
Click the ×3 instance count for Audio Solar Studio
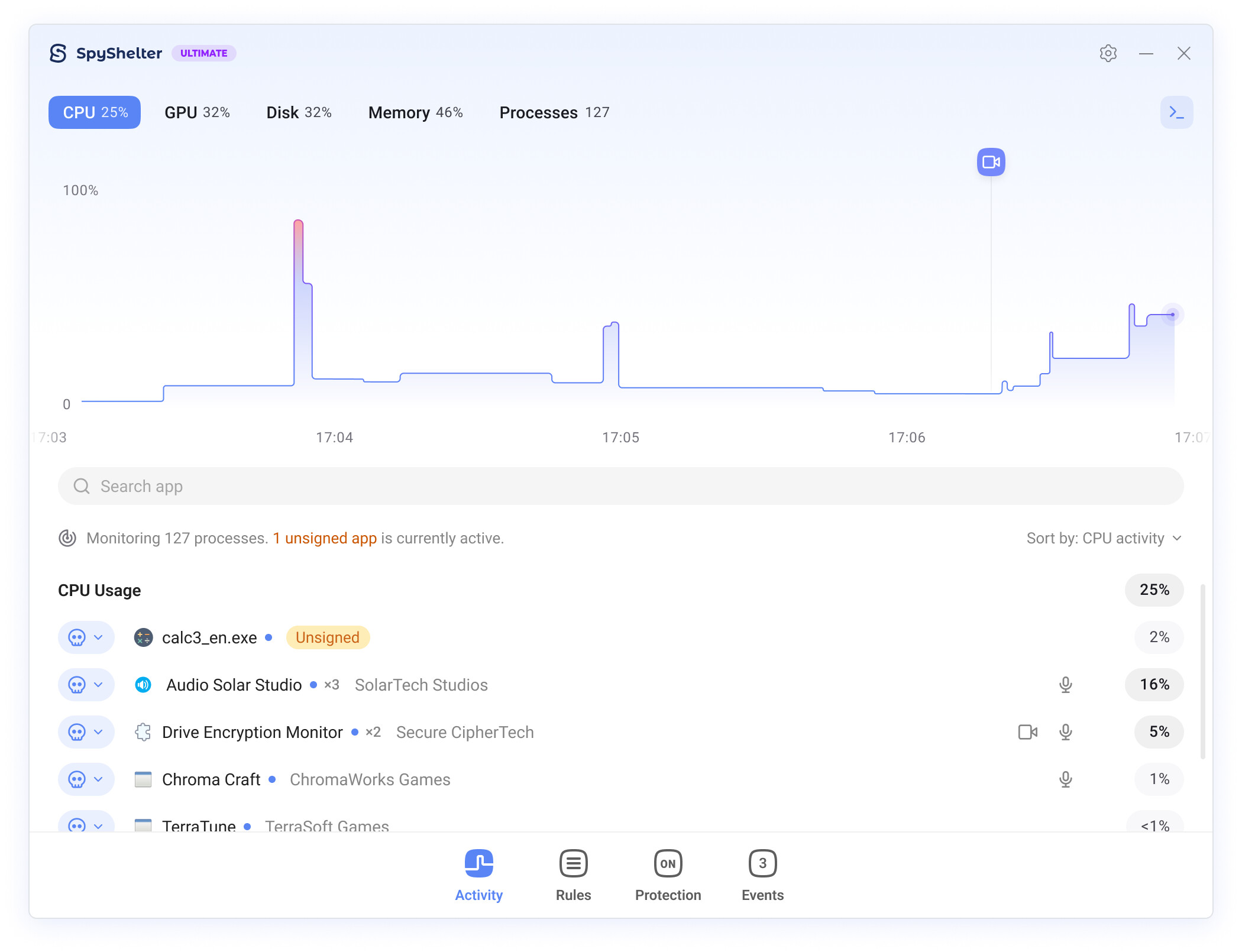coord(332,685)
